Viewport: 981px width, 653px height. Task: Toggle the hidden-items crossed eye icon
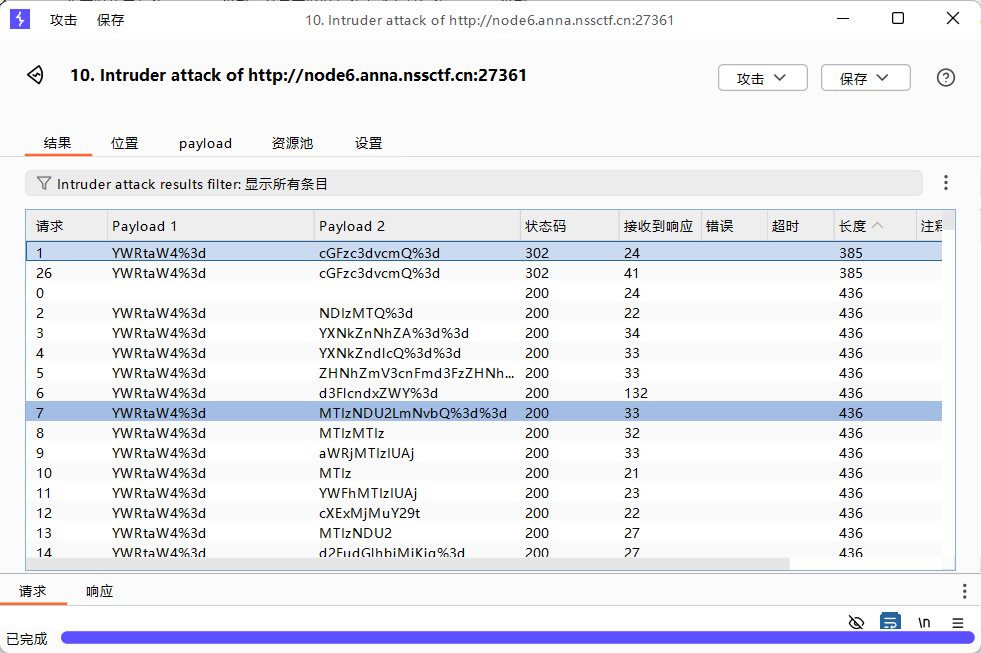(856, 622)
